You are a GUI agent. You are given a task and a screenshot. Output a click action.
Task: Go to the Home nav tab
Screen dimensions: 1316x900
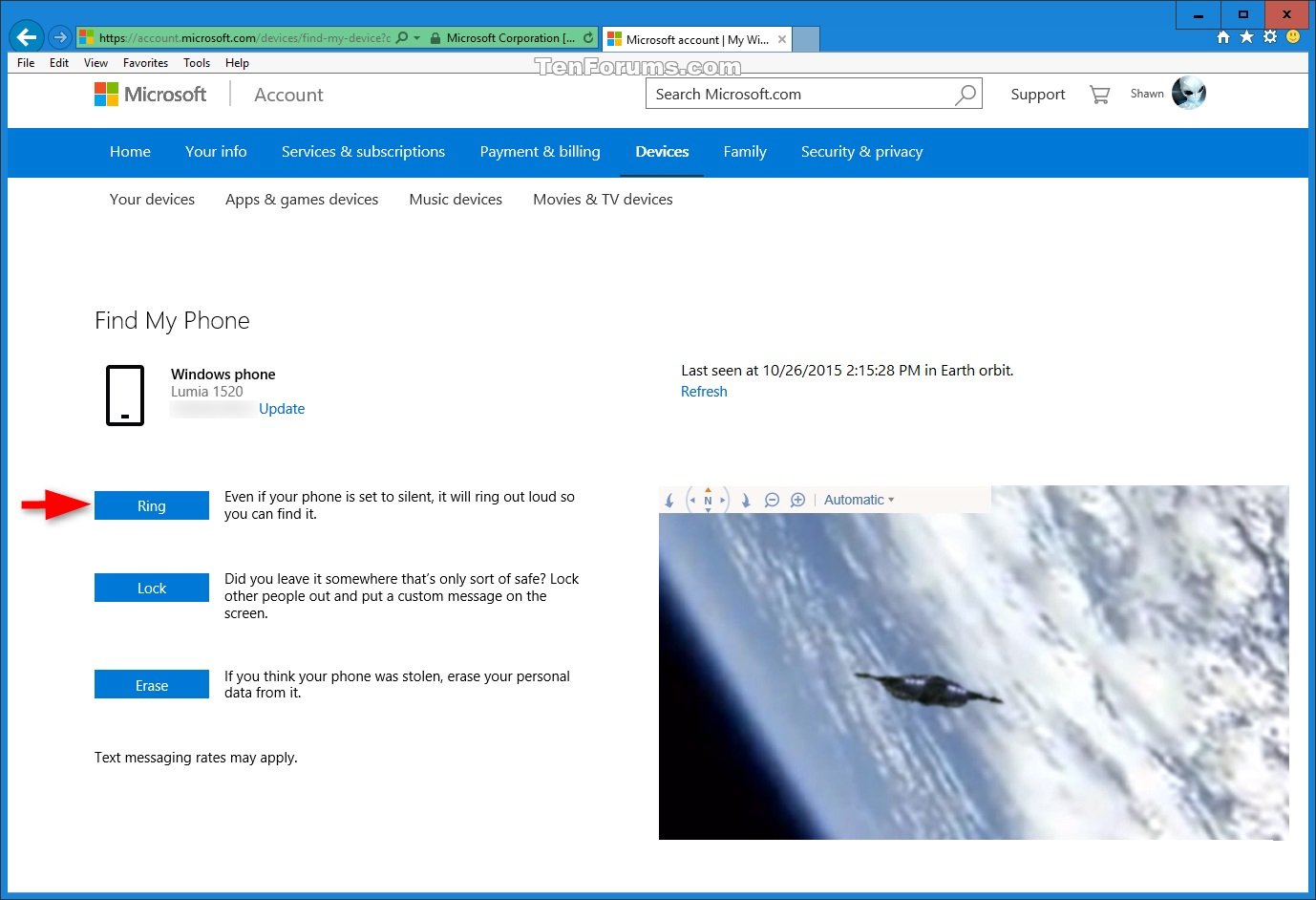coord(130,152)
